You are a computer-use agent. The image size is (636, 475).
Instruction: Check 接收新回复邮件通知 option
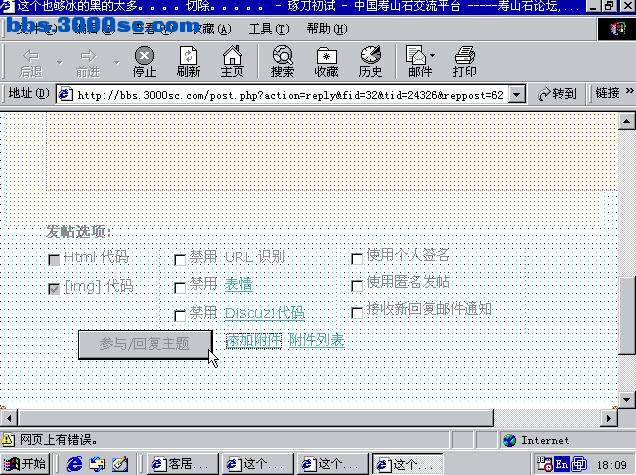[x=357, y=313]
